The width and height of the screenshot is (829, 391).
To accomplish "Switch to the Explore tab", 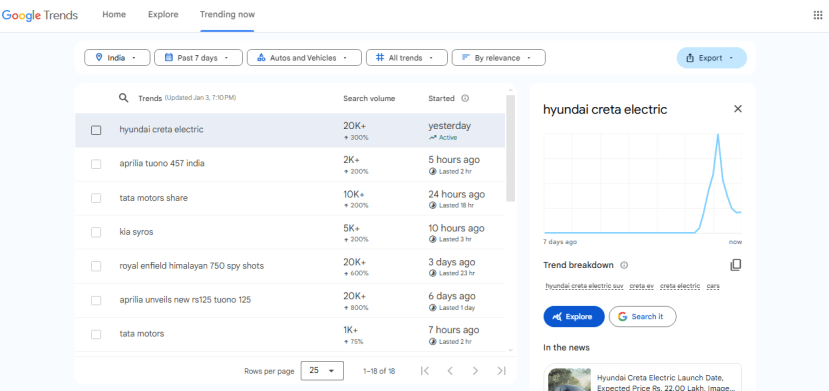I will (x=163, y=15).
